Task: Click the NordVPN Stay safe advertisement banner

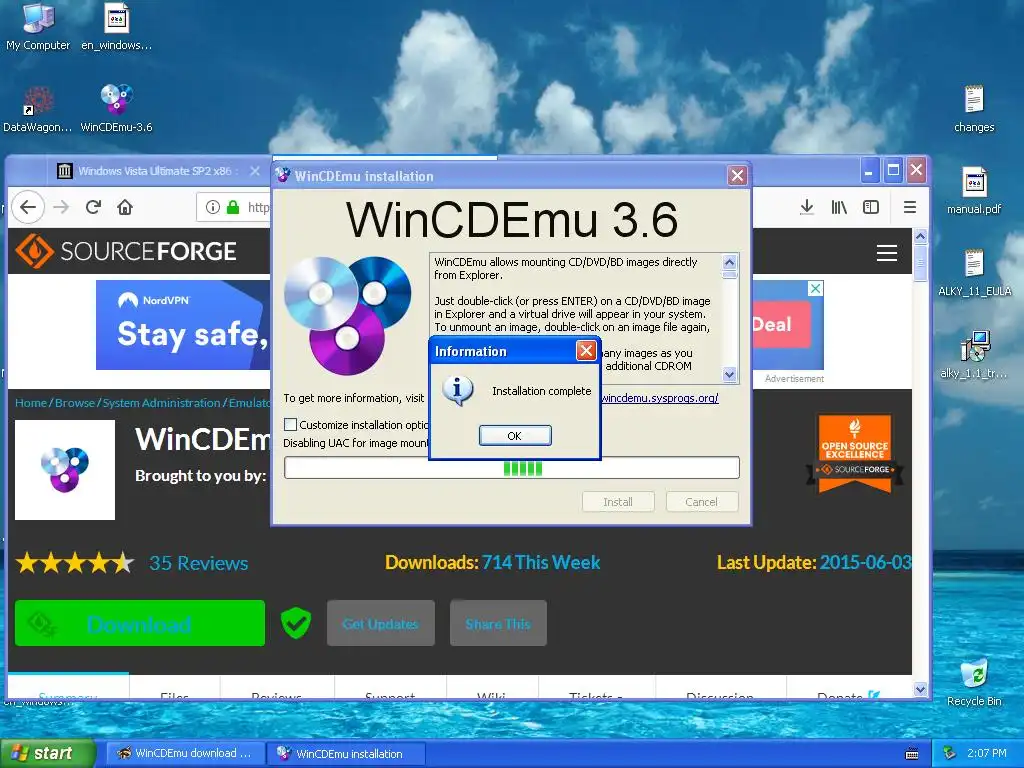Action: pyautogui.click(x=184, y=325)
